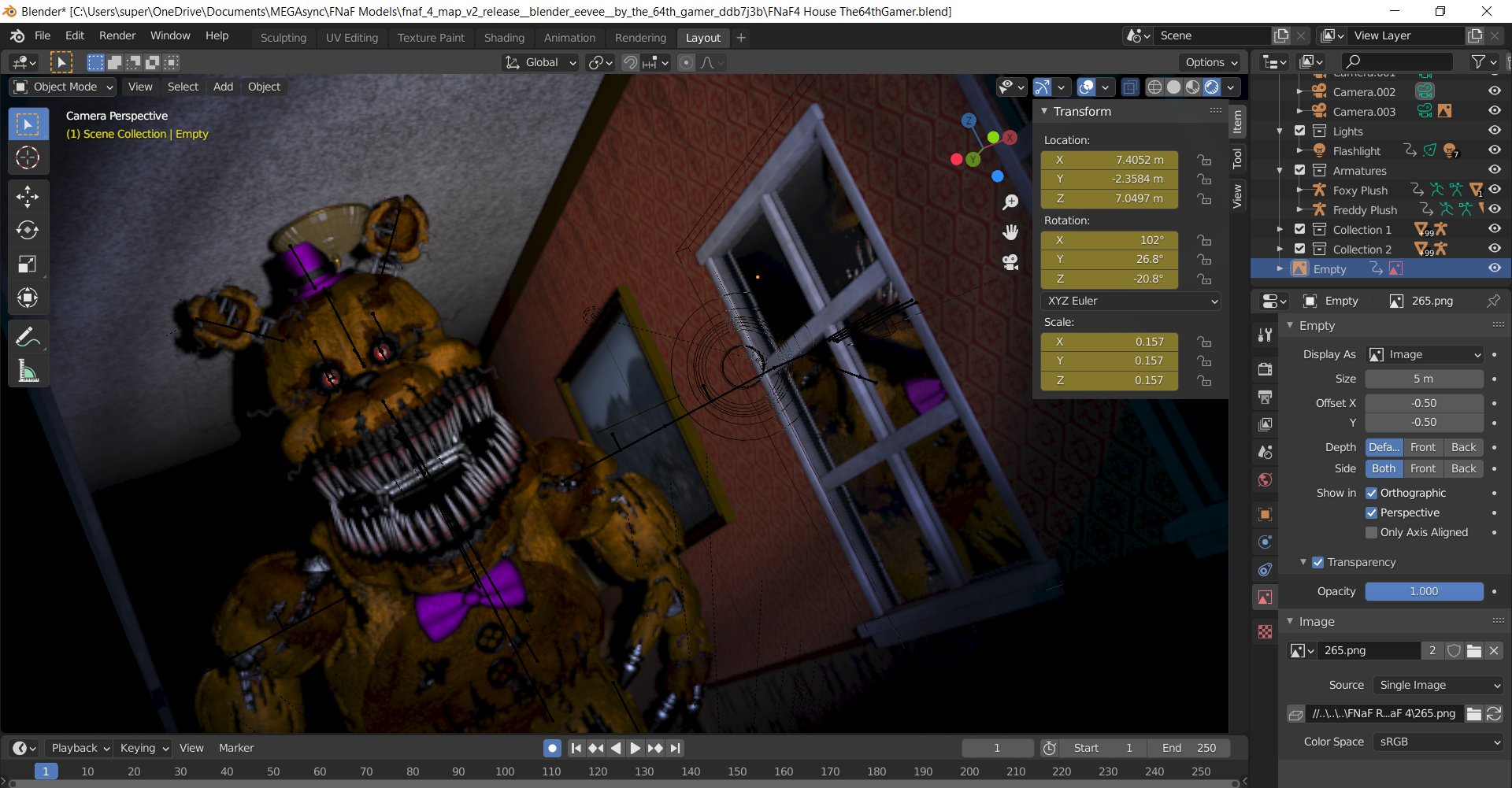Open the Playback popover
Image resolution: width=1512 pixels, height=788 pixels.
79,749
